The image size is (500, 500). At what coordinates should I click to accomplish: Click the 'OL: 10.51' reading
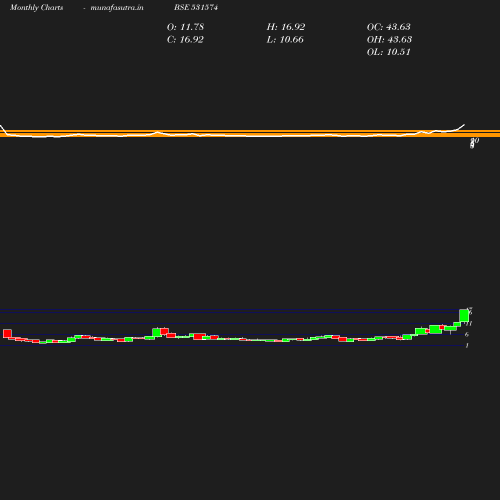pos(389,52)
